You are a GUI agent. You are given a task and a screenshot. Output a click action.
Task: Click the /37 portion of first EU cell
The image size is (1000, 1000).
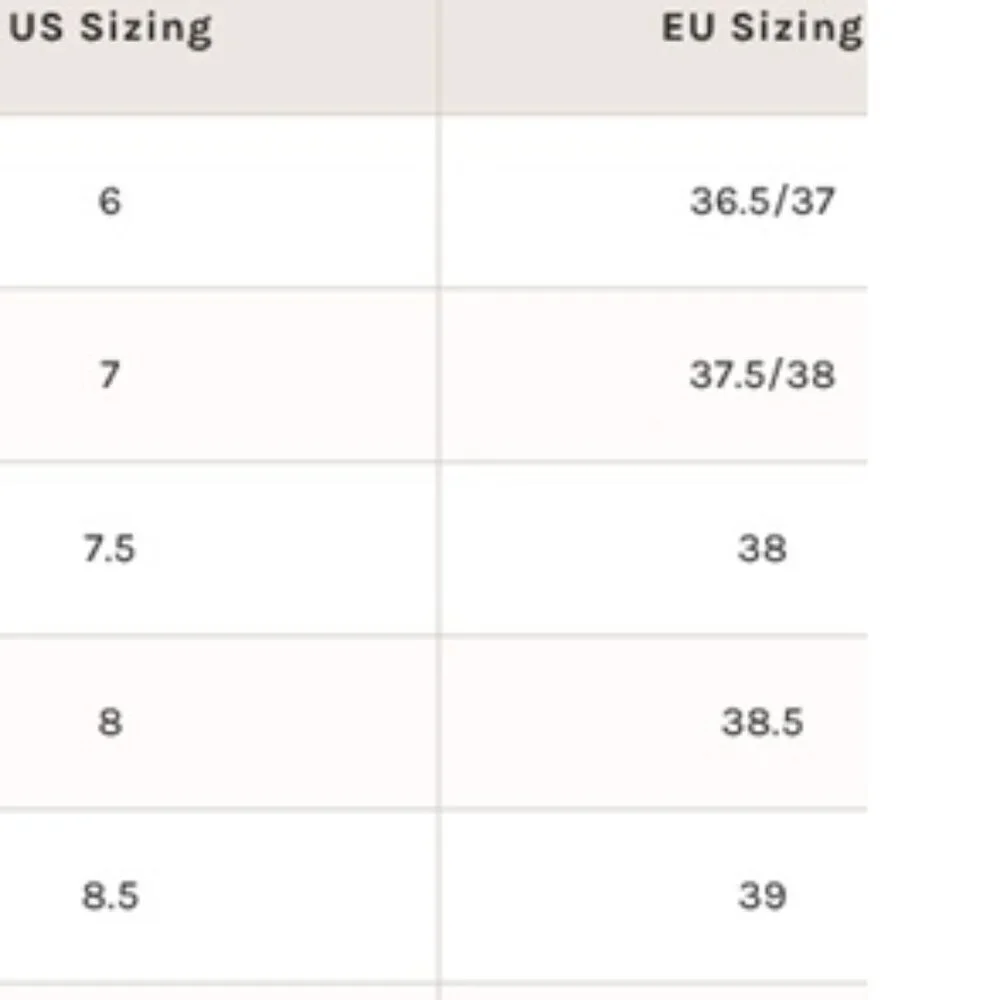coord(804,201)
